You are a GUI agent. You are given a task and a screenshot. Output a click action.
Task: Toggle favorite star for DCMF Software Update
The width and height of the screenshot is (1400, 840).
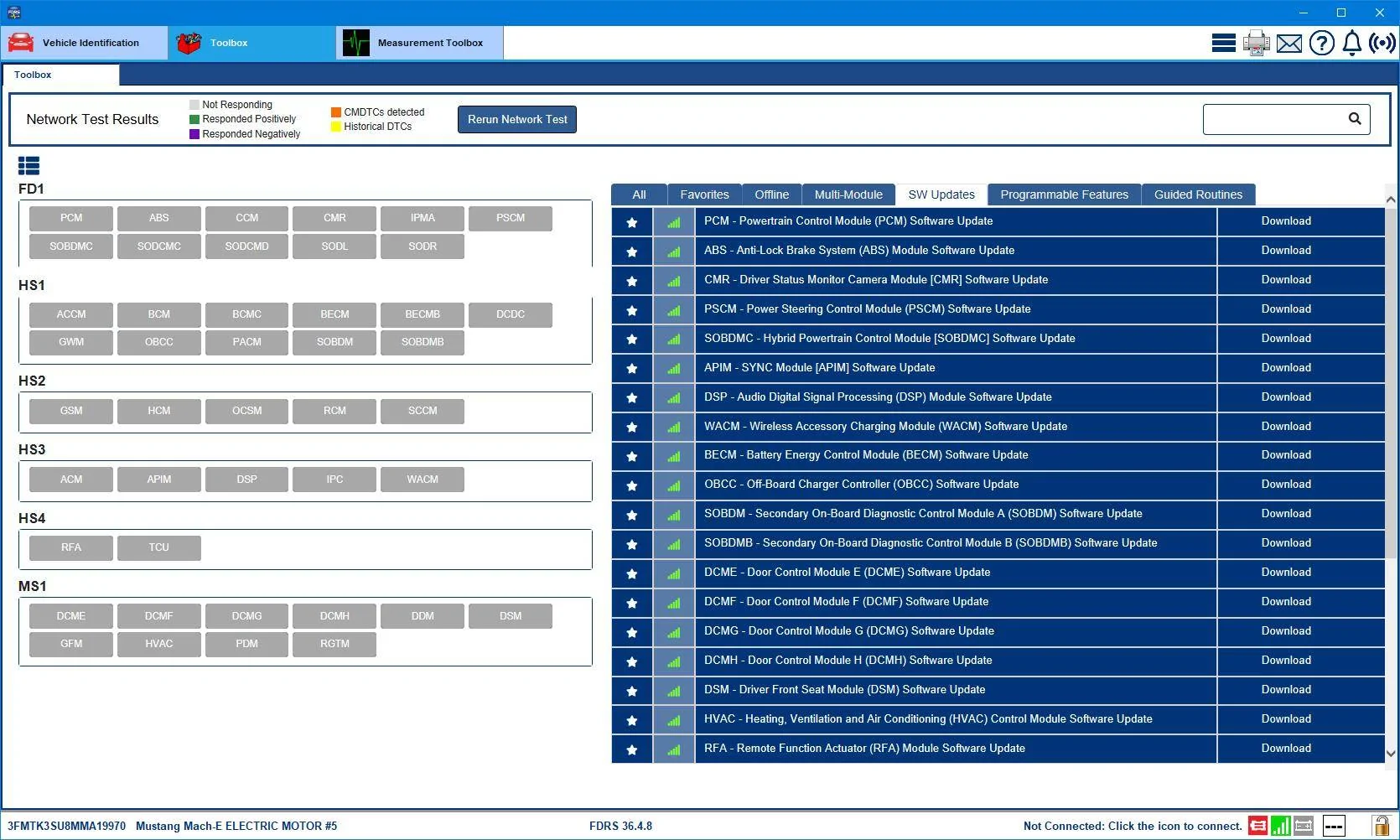pyautogui.click(x=632, y=603)
